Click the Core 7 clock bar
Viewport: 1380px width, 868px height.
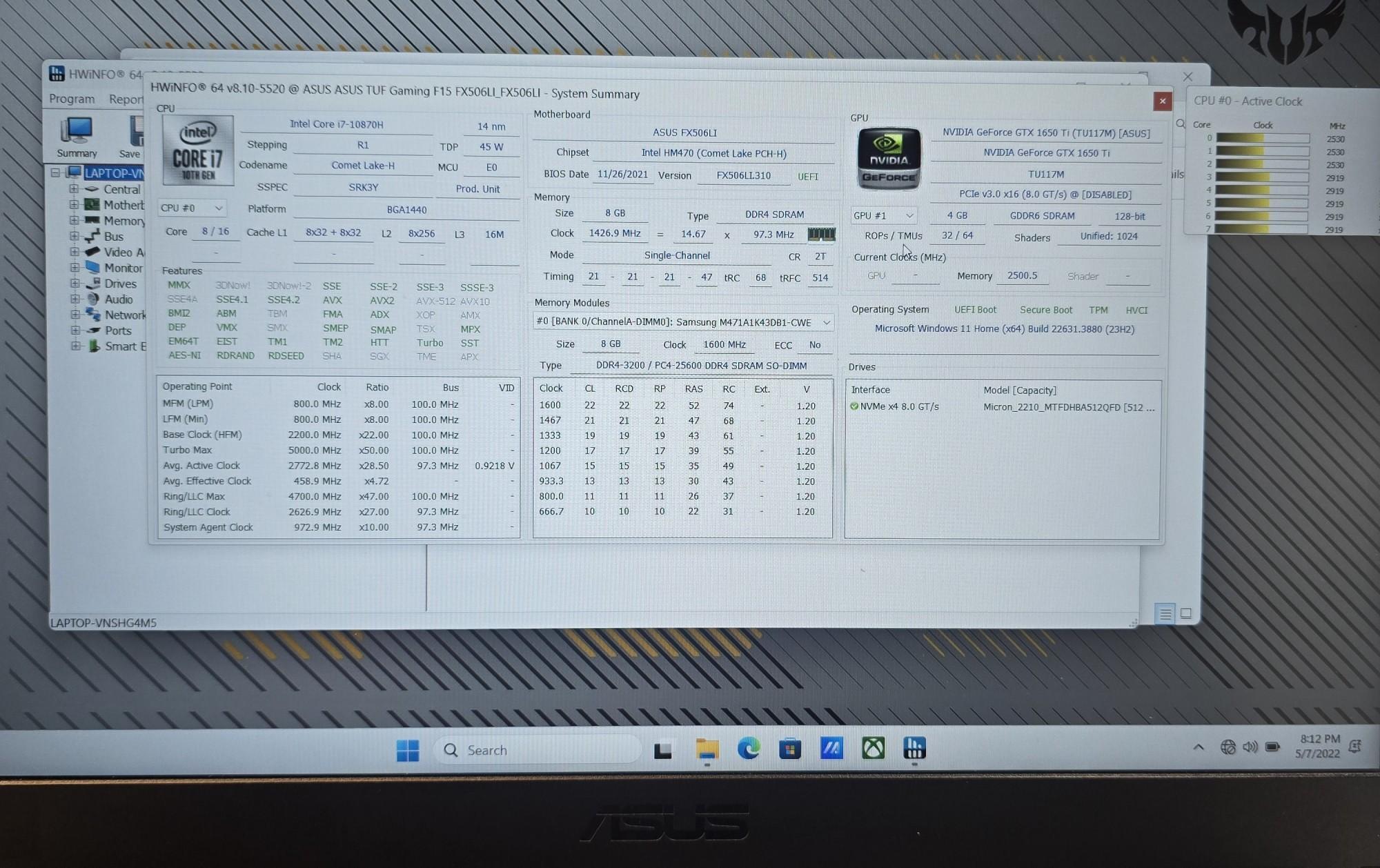[x=1262, y=229]
